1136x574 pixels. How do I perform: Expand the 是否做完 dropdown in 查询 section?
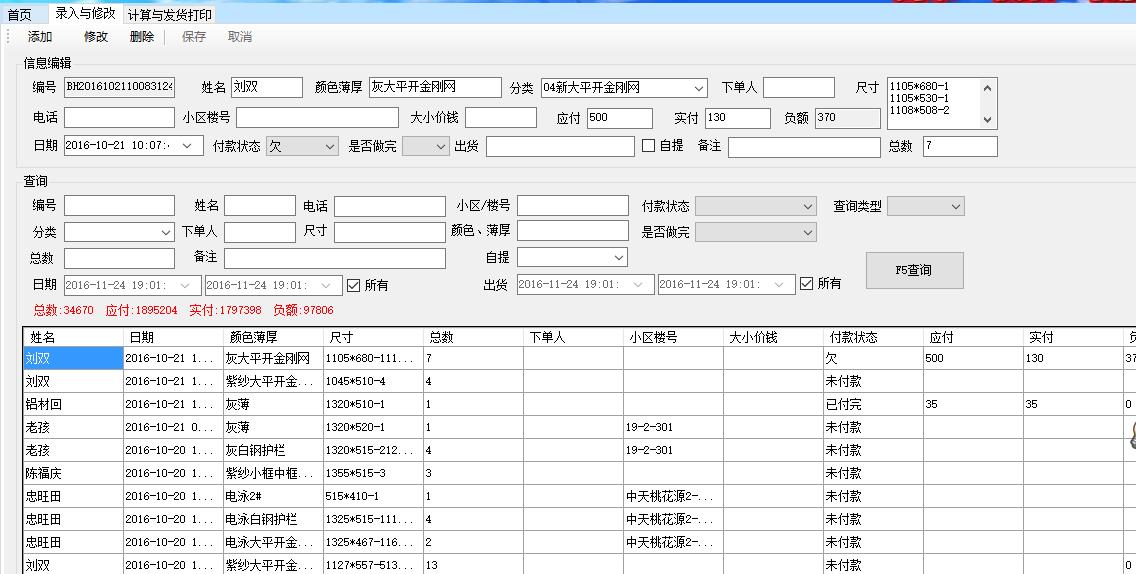(x=807, y=232)
